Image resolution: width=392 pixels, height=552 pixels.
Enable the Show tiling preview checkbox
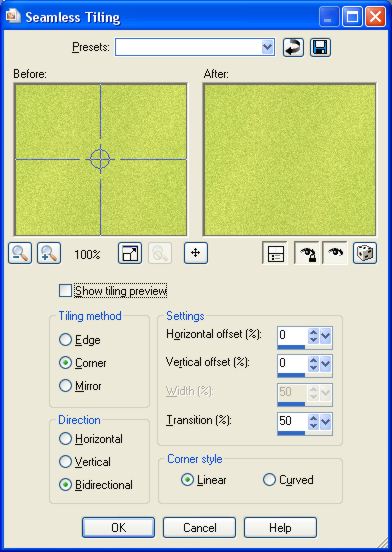click(x=65, y=291)
